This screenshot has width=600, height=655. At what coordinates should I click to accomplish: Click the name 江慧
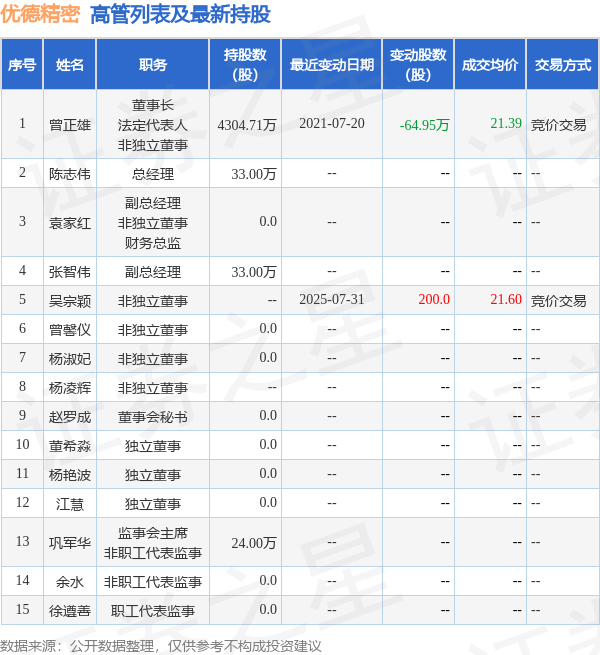[x=70, y=504]
